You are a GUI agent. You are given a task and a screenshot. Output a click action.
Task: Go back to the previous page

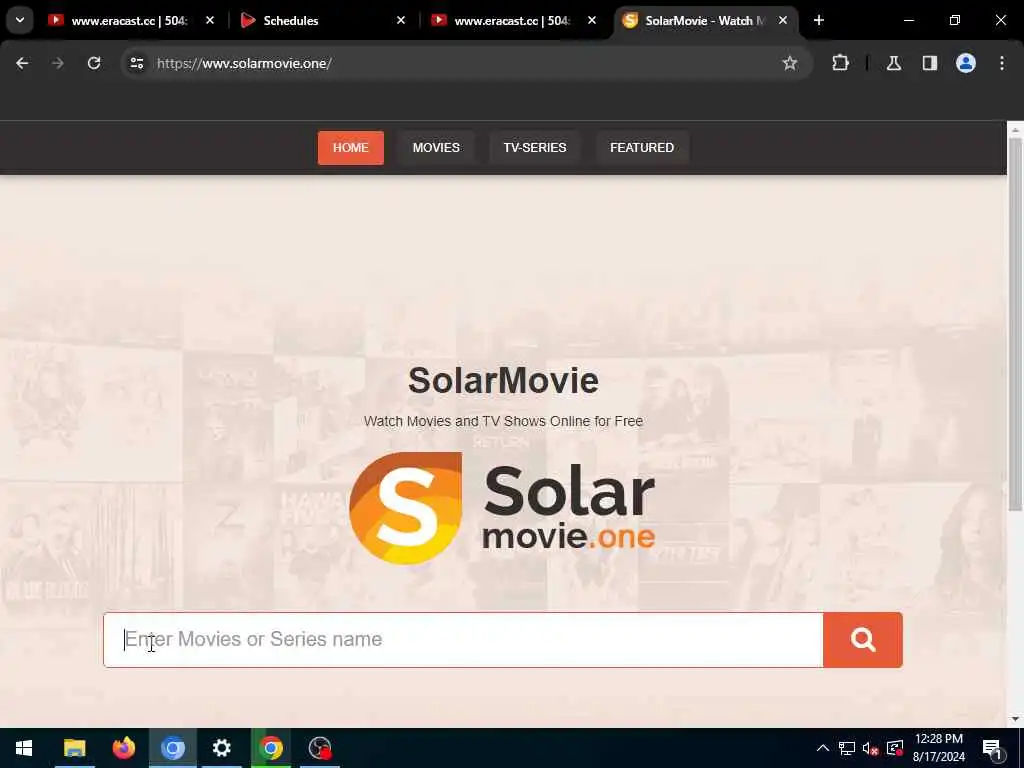point(22,63)
